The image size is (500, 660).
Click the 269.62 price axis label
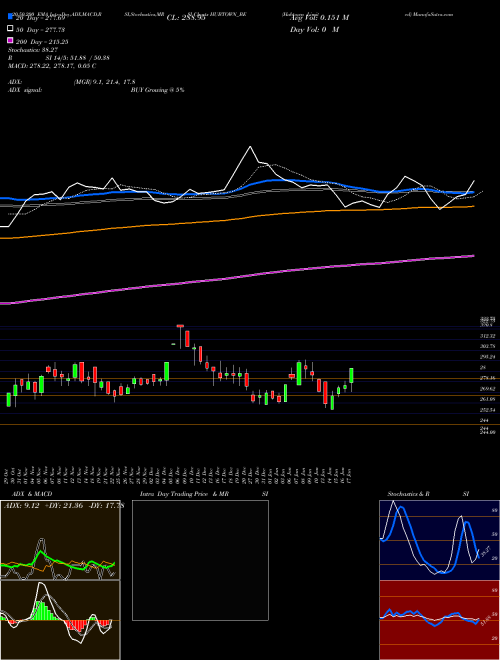(x=487, y=389)
